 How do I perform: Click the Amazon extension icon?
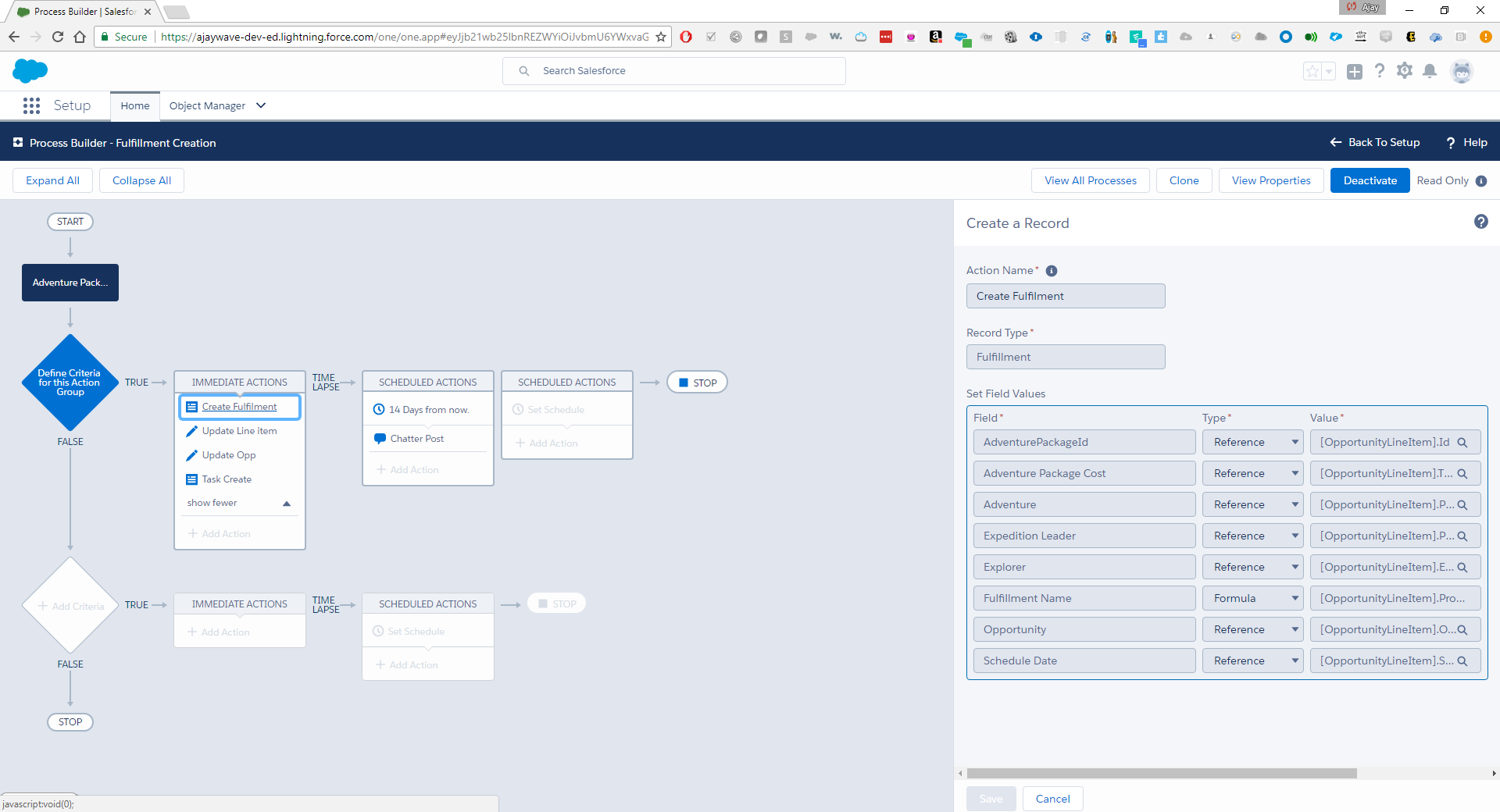[936, 37]
